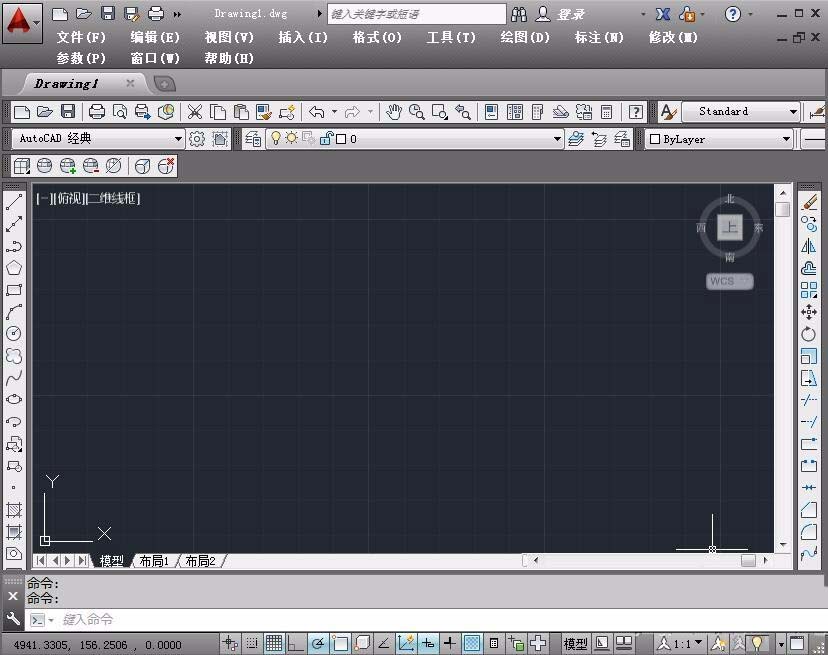Open the Layer Properties Manager icon

point(253,139)
